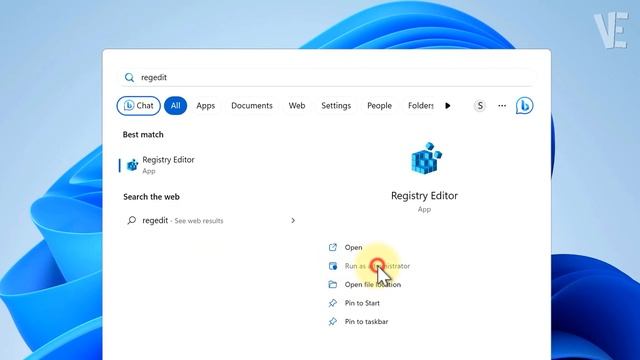The height and width of the screenshot is (360, 640).
Task: Choose Open in the actions list
Action: [353, 247]
